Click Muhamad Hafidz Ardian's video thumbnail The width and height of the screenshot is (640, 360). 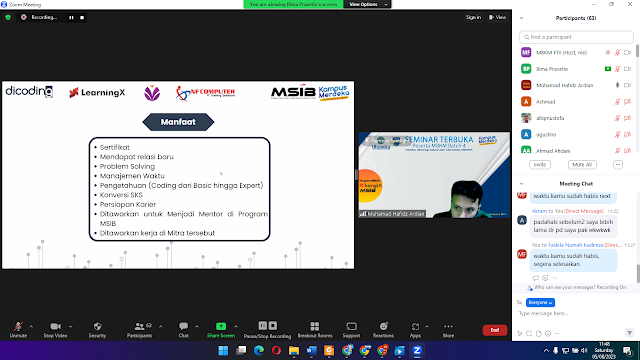(x=434, y=175)
